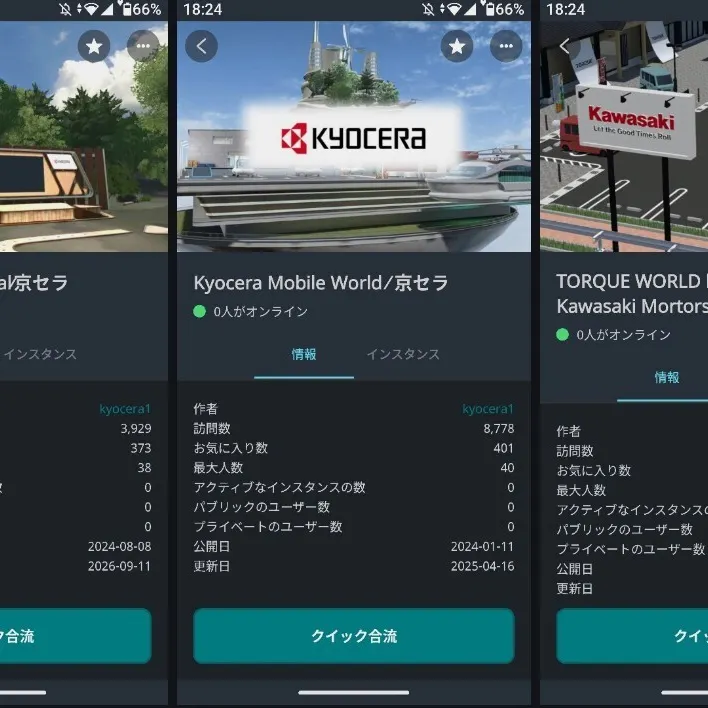Tap クイック合流 button for Kyocera Mobile World
This screenshot has height=708, width=708.
tap(354, 636)
